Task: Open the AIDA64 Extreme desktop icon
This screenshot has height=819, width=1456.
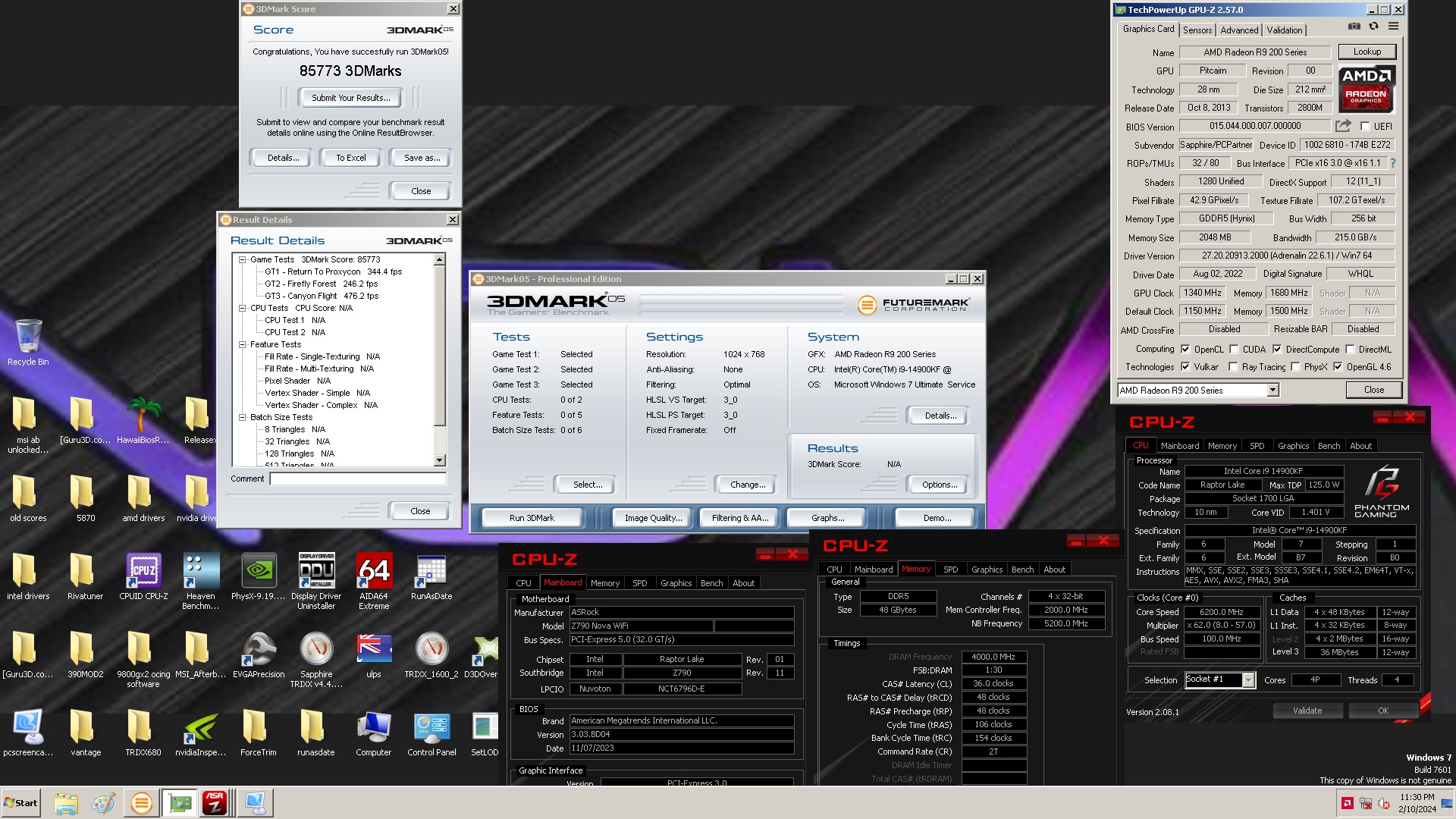Action: tap(374, 582)
